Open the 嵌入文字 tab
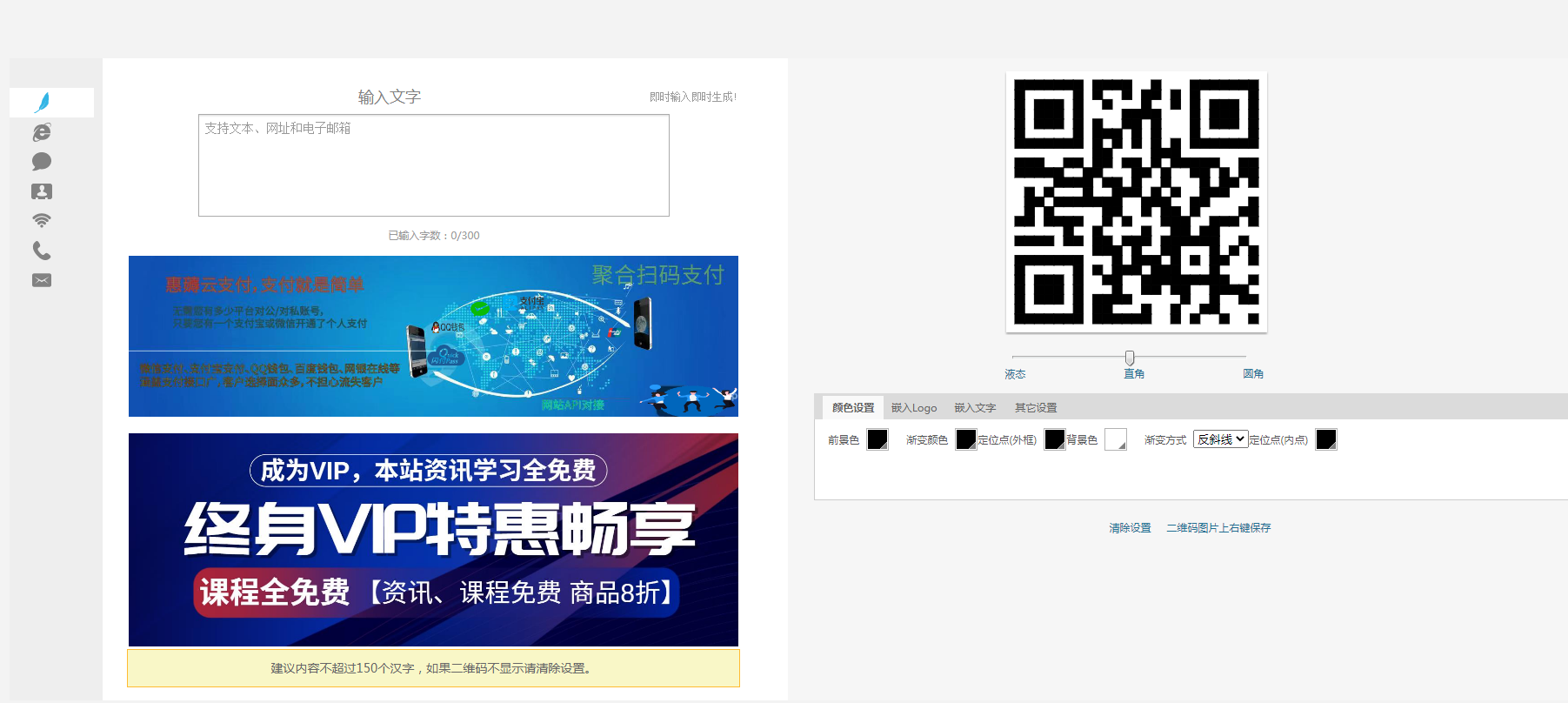Image resolution: width=1568 pixels, height=703 pixels. click(975, 408)
